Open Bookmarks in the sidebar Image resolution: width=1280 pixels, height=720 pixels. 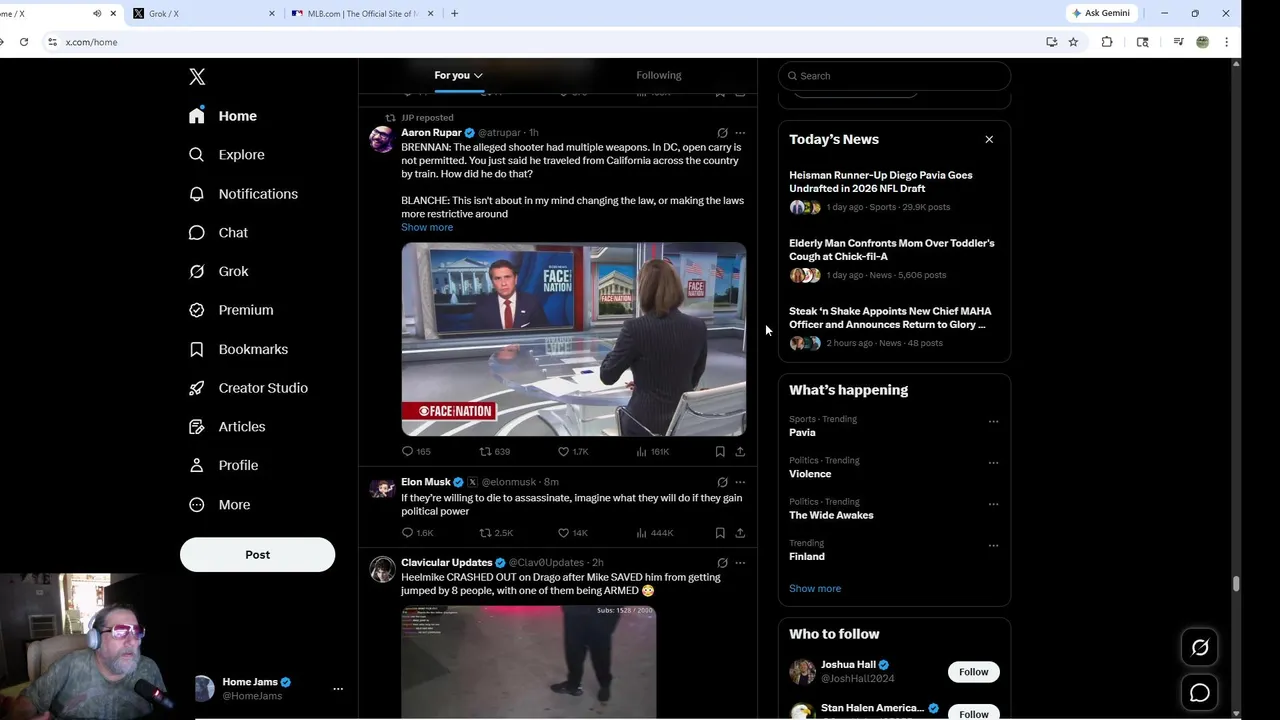click(238, 349)
